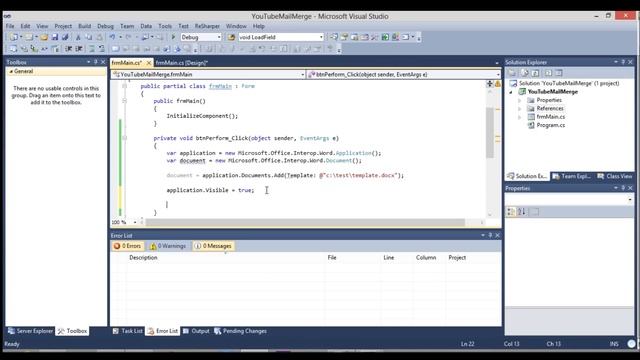This screenshot has height=360, width=640.
Task: Click the Save All toolbar icon
Action: [x=65, y=37]
